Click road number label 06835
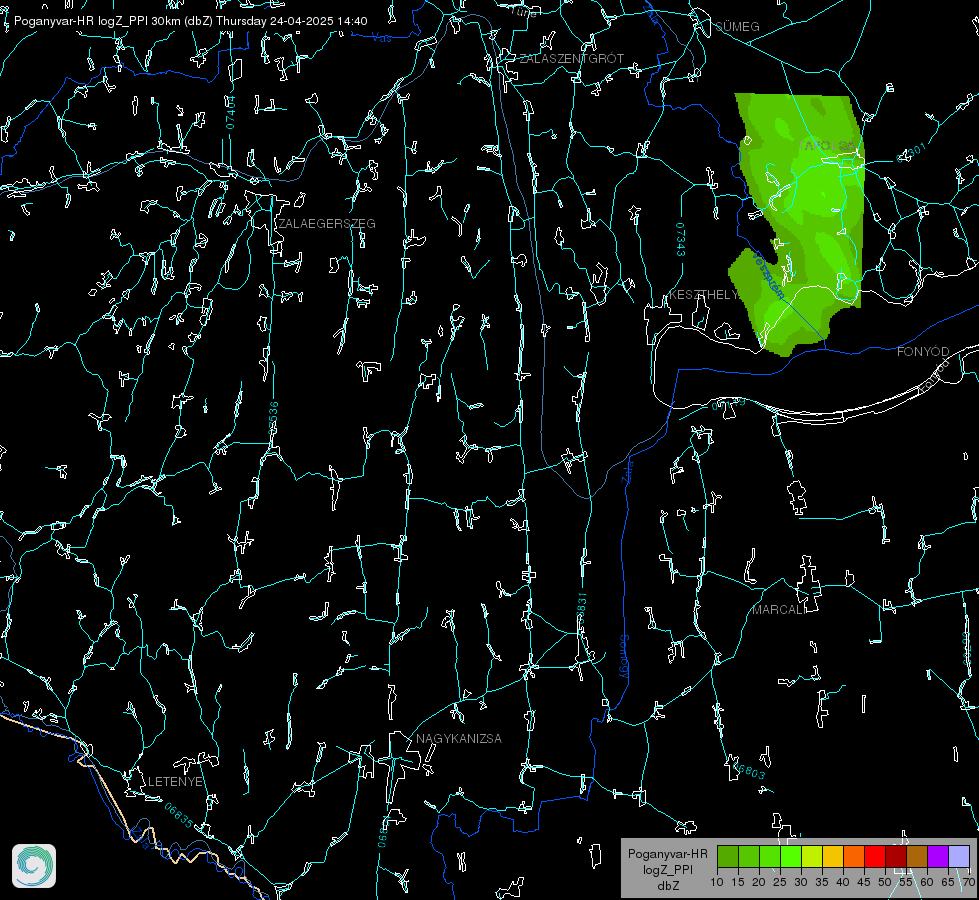 point(179,816)
